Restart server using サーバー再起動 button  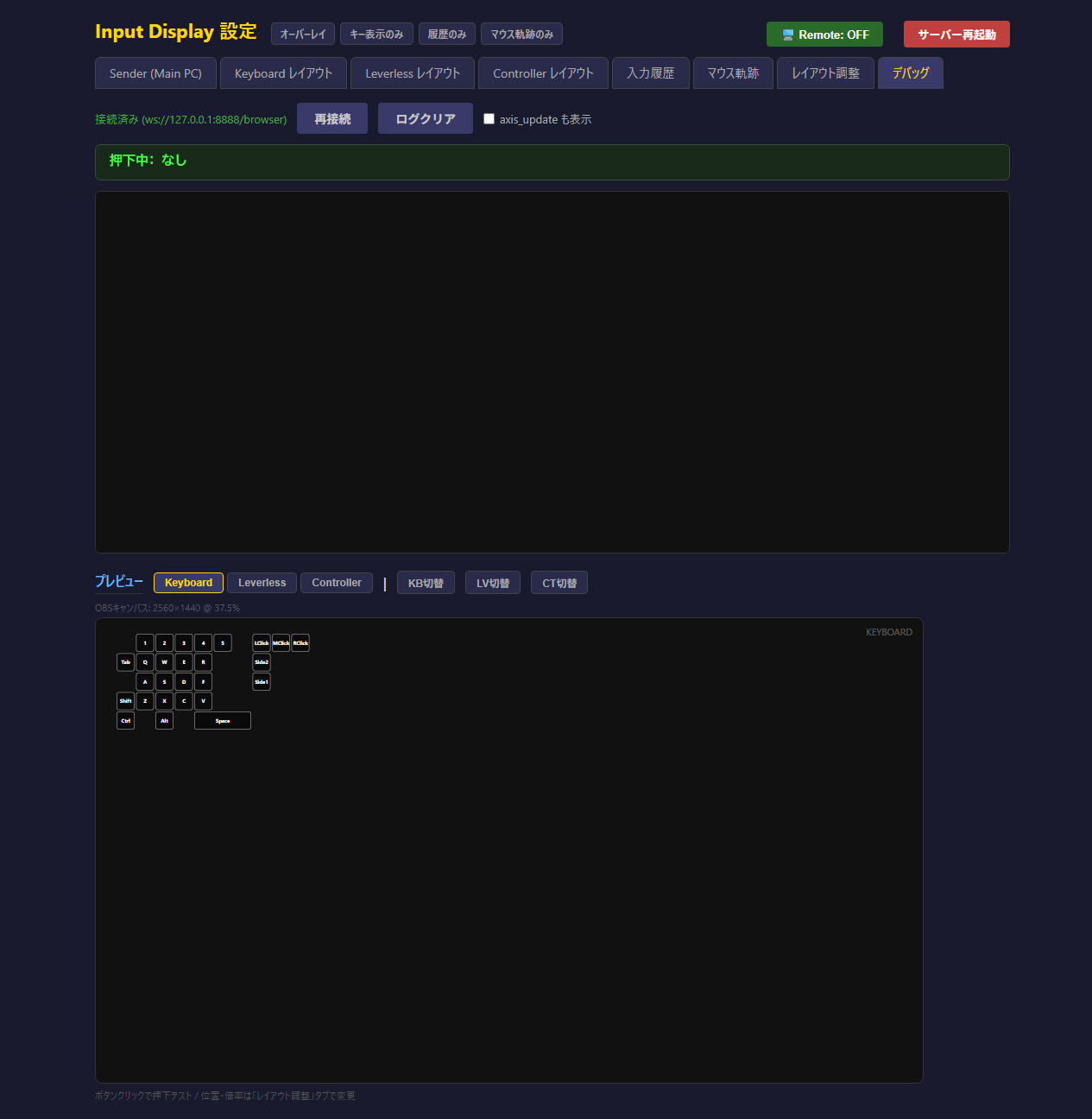point(956,35)
